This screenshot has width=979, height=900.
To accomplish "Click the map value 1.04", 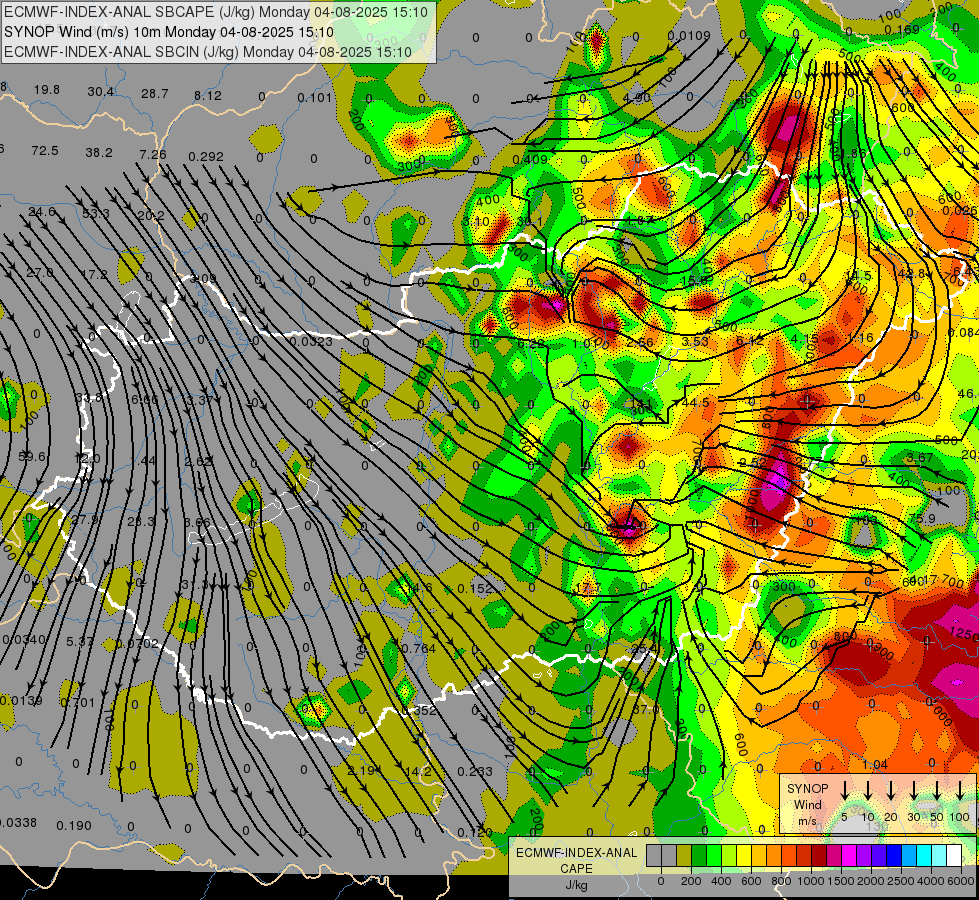I will [875, 764].
